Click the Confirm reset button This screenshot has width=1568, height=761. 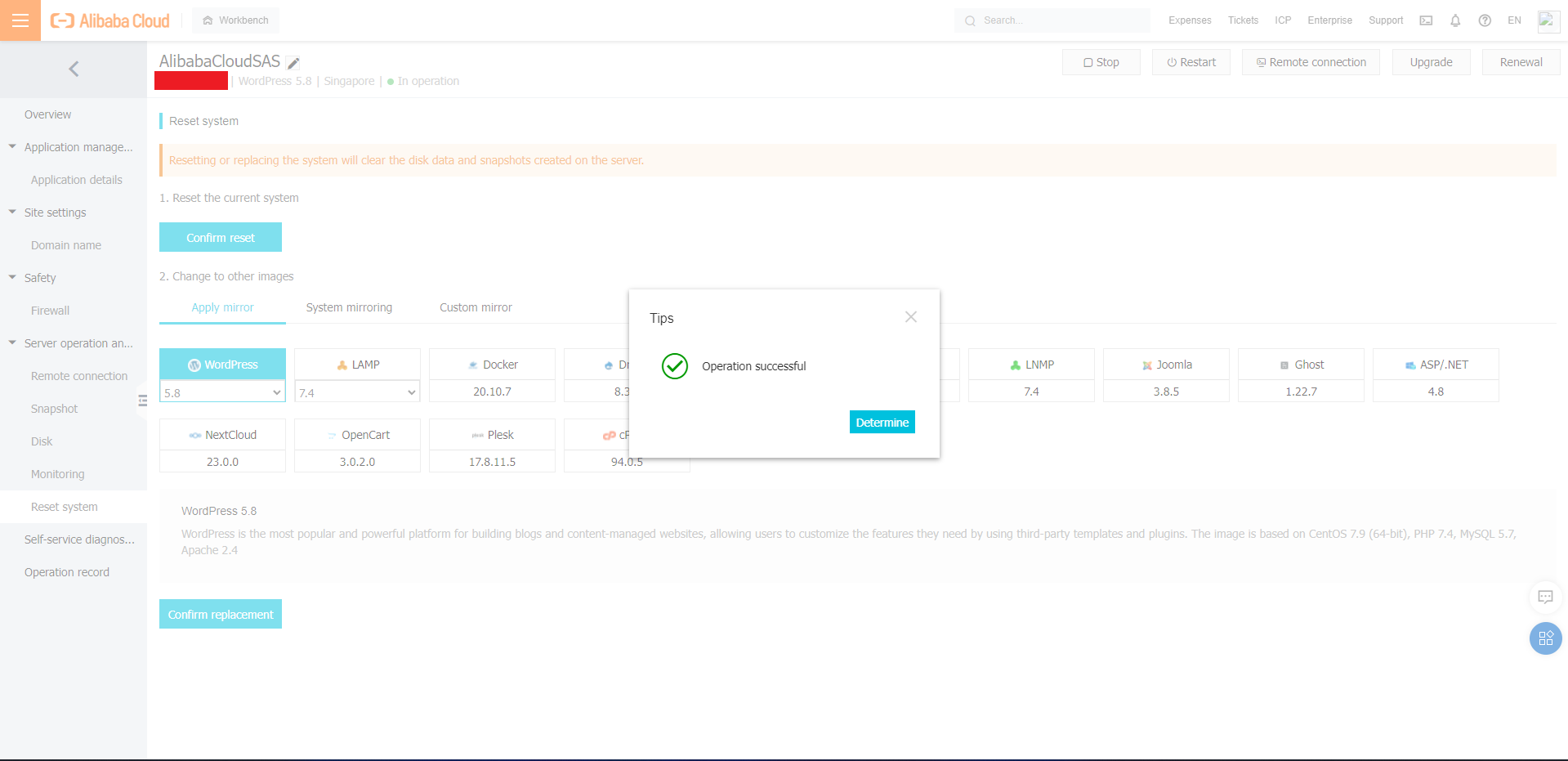click(221, 237)
